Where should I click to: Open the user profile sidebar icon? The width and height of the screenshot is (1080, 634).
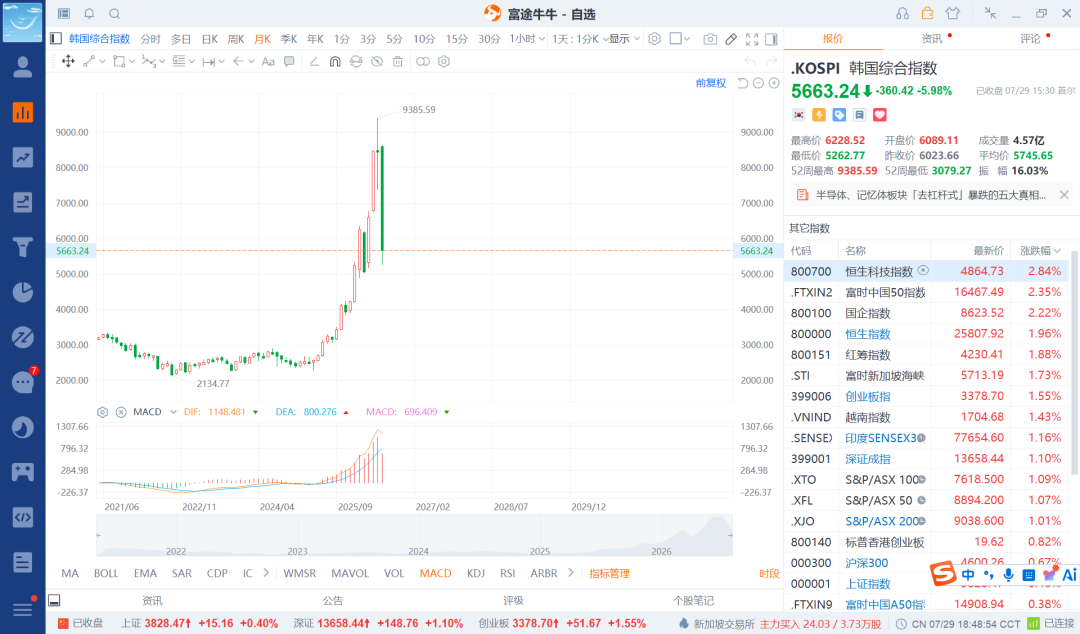(23, 67)
